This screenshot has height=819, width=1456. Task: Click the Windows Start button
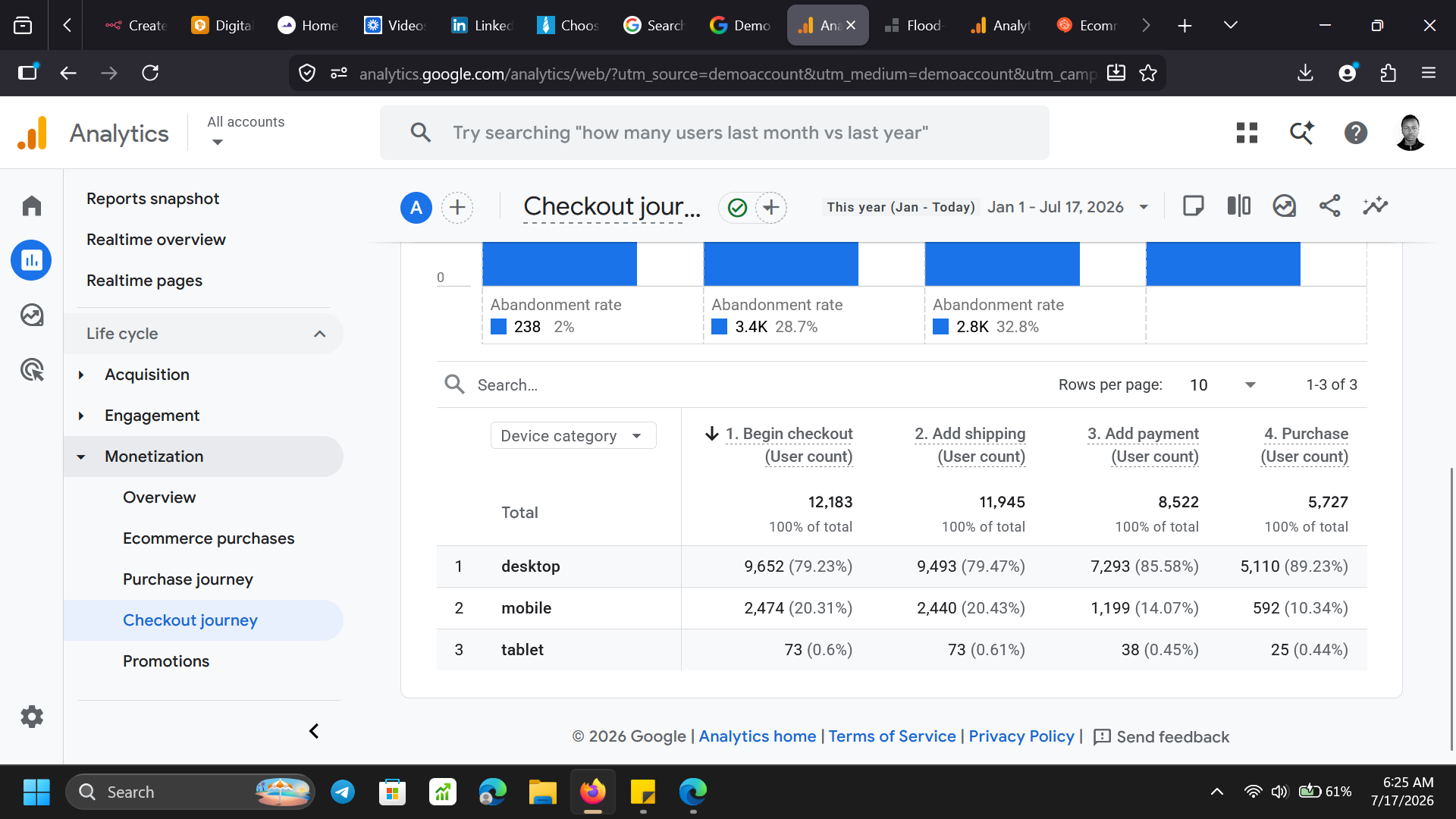[x=36, y=792]
